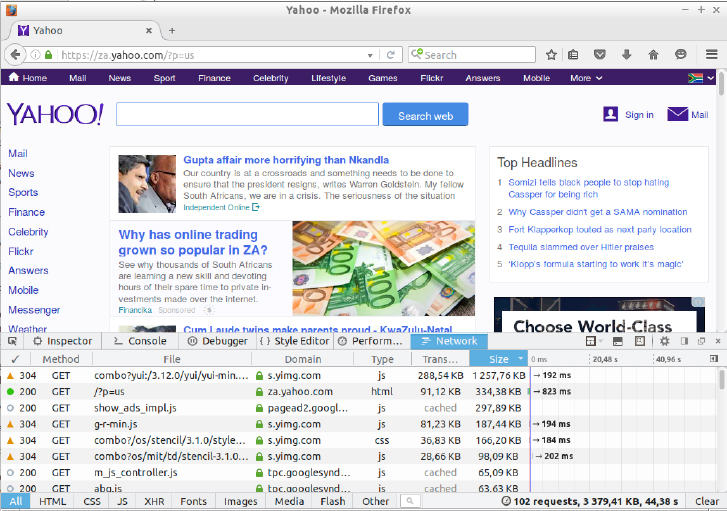Open a new tab with the plus button
This screenshot has height=511, width=727.
(x=172, y=31)
